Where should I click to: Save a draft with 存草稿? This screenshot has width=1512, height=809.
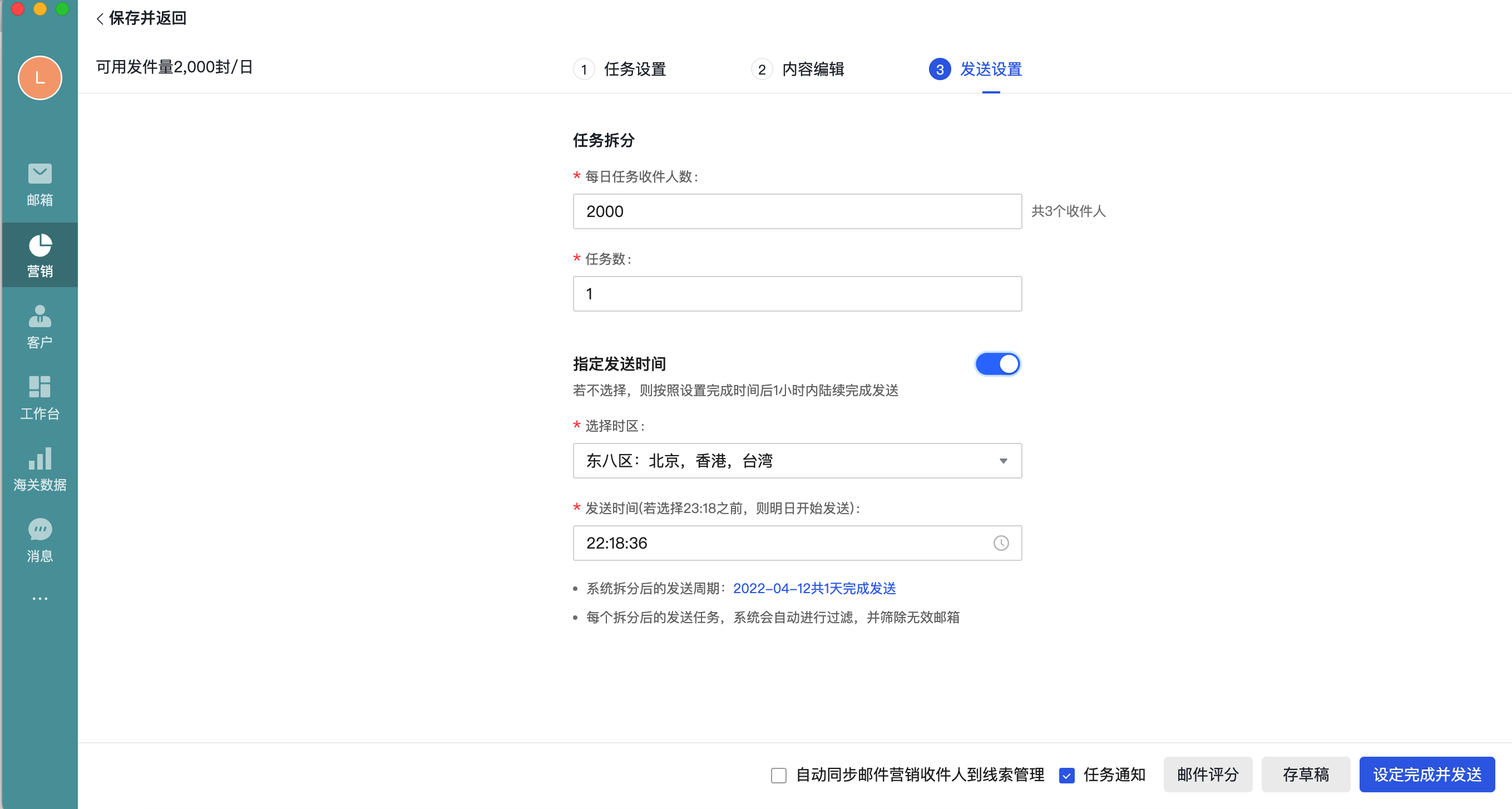tap(1306, 775)
